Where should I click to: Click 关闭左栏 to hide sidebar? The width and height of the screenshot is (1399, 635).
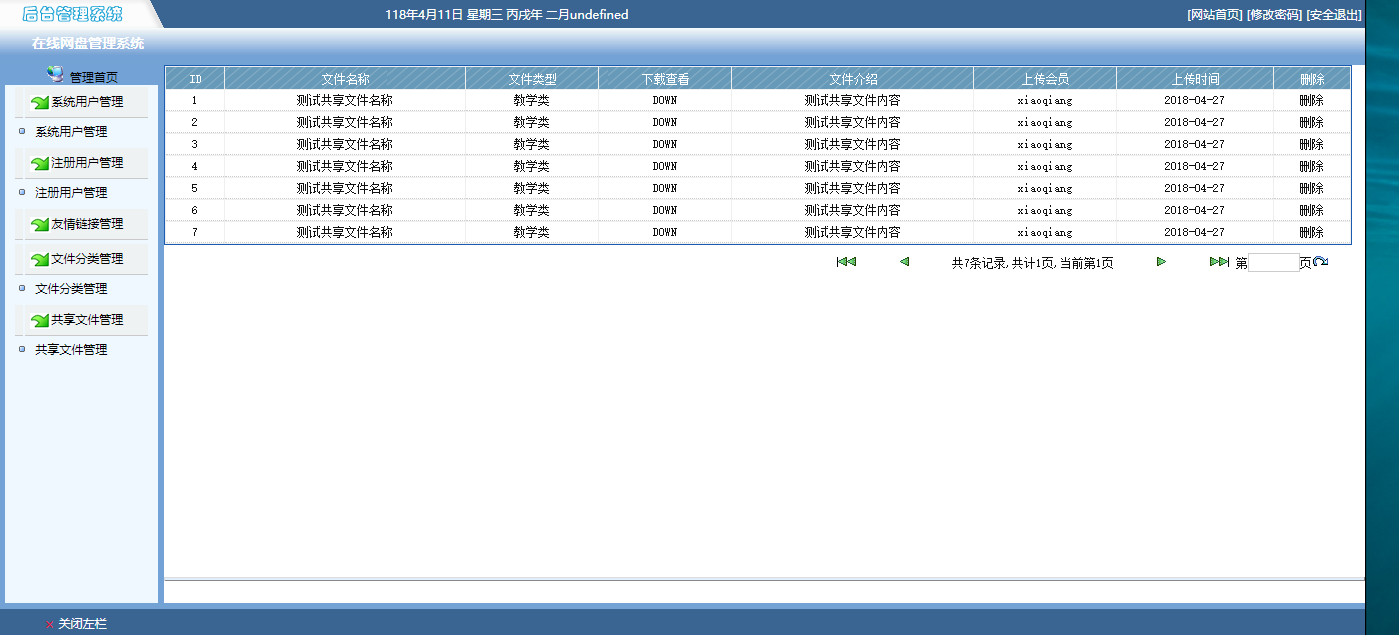(x=82, y=624)
